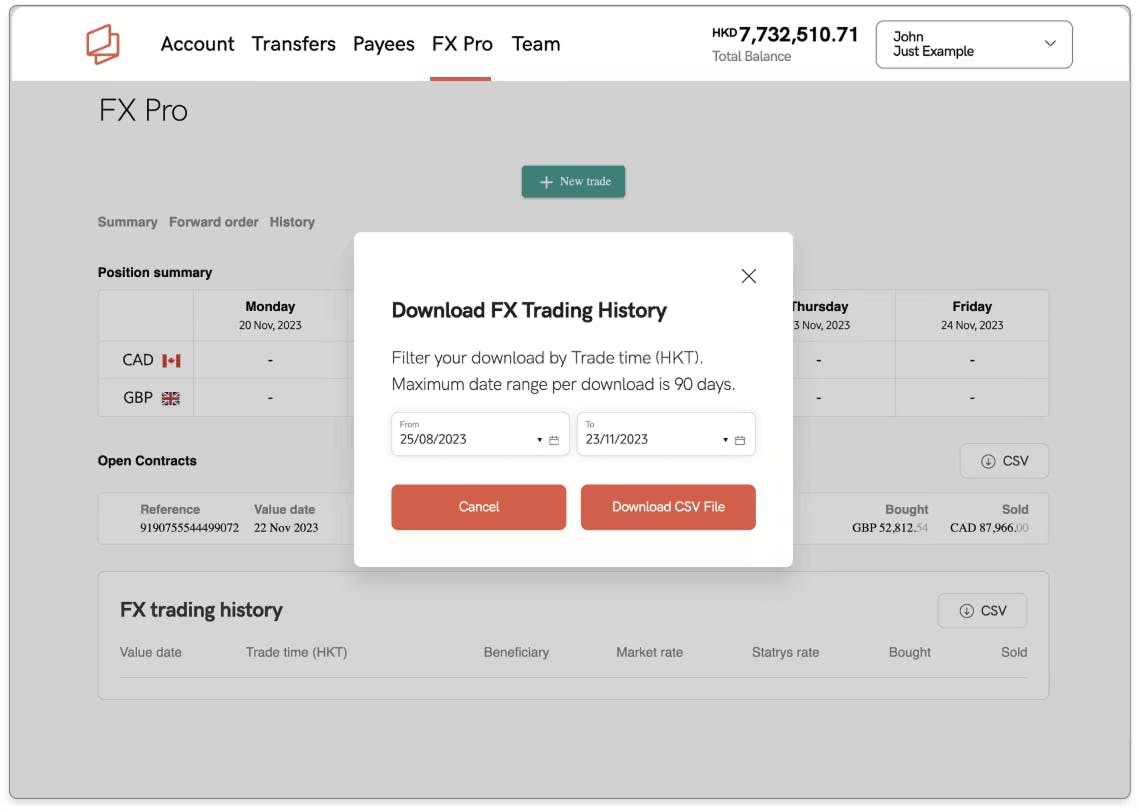Switch to the History tab
Screen dimensions: 1139x812
[292, 222]
